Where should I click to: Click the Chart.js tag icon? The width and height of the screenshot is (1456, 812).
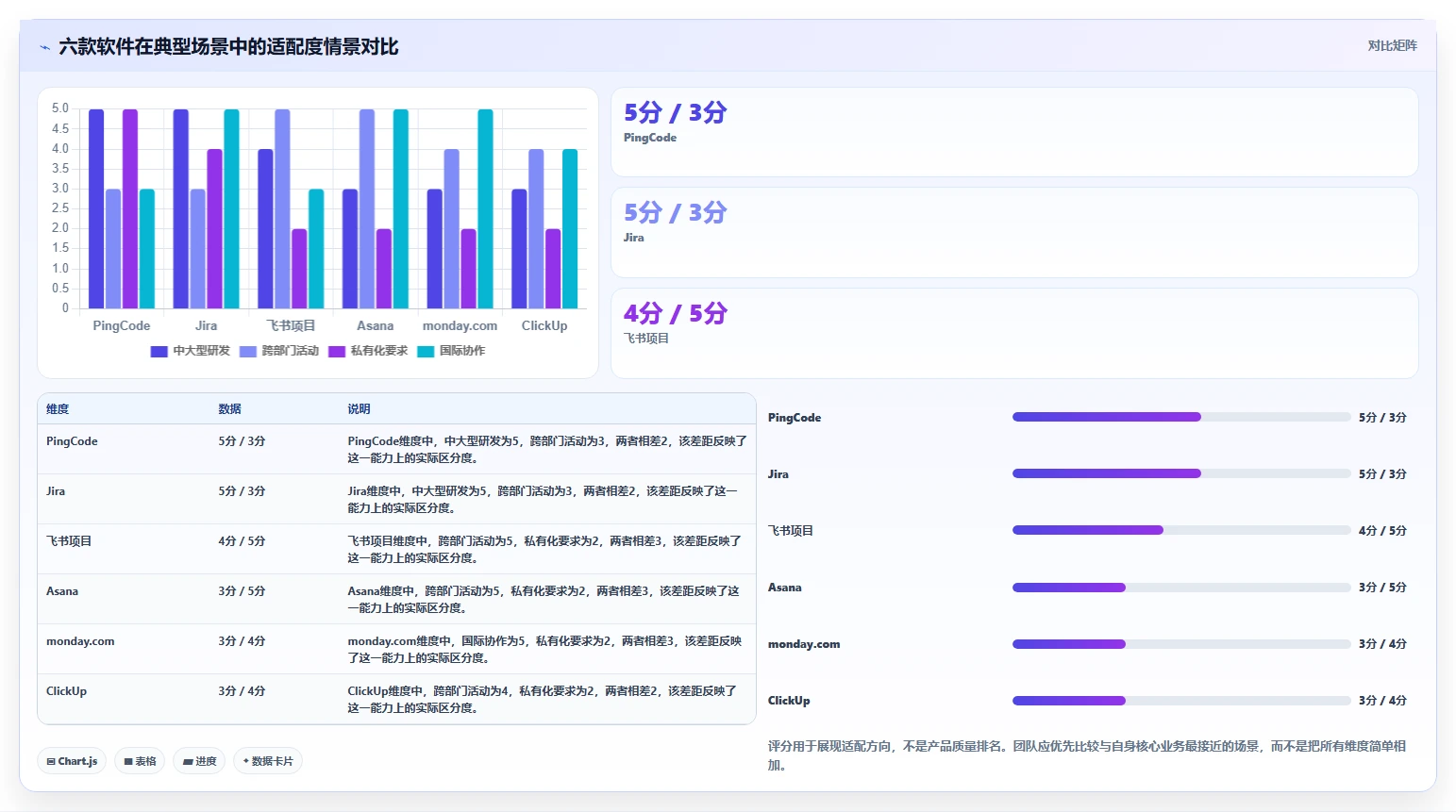click(51, 762)
